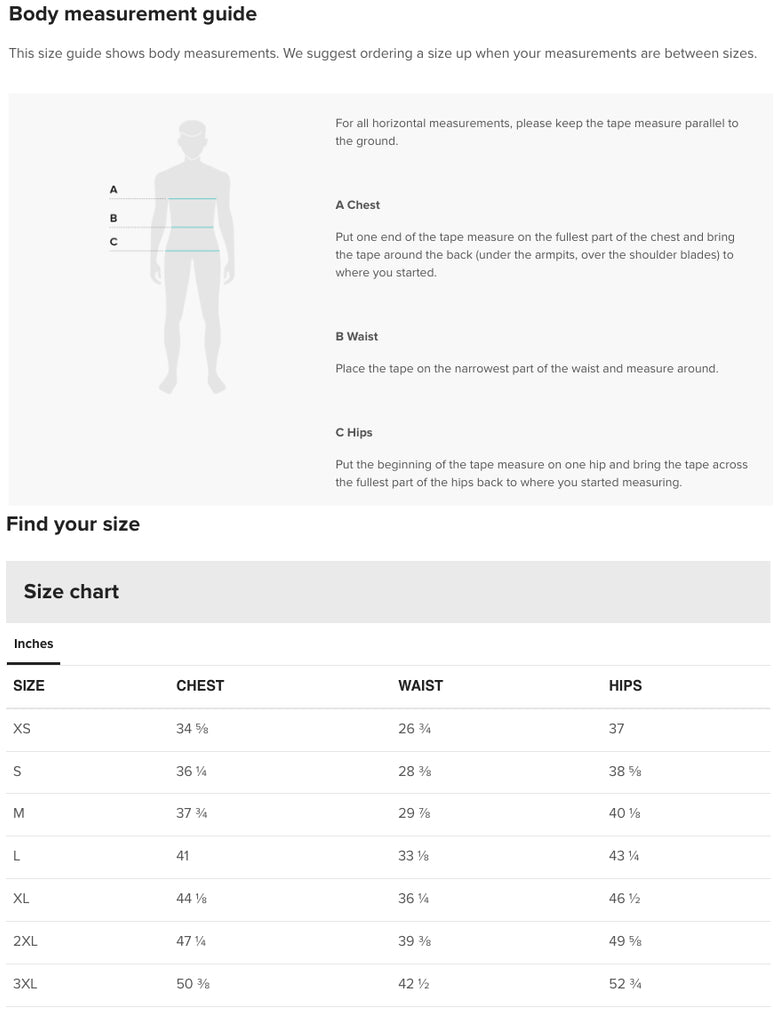
Task: Click the "B Waist" instruction heading
Action: coord(357,337)
